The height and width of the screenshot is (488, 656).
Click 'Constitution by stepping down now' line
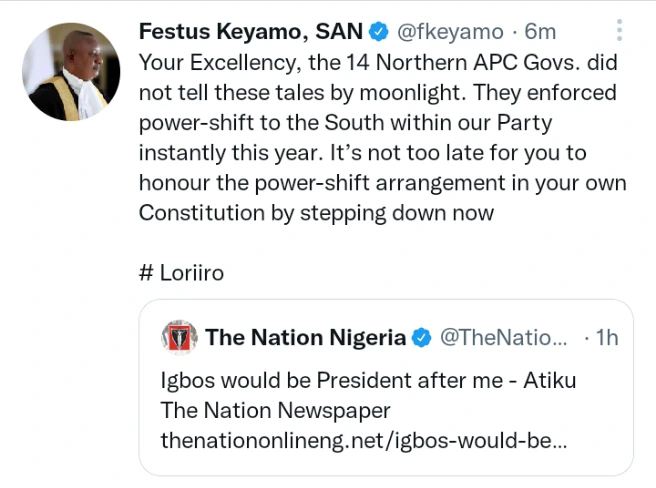click(317, 213)
